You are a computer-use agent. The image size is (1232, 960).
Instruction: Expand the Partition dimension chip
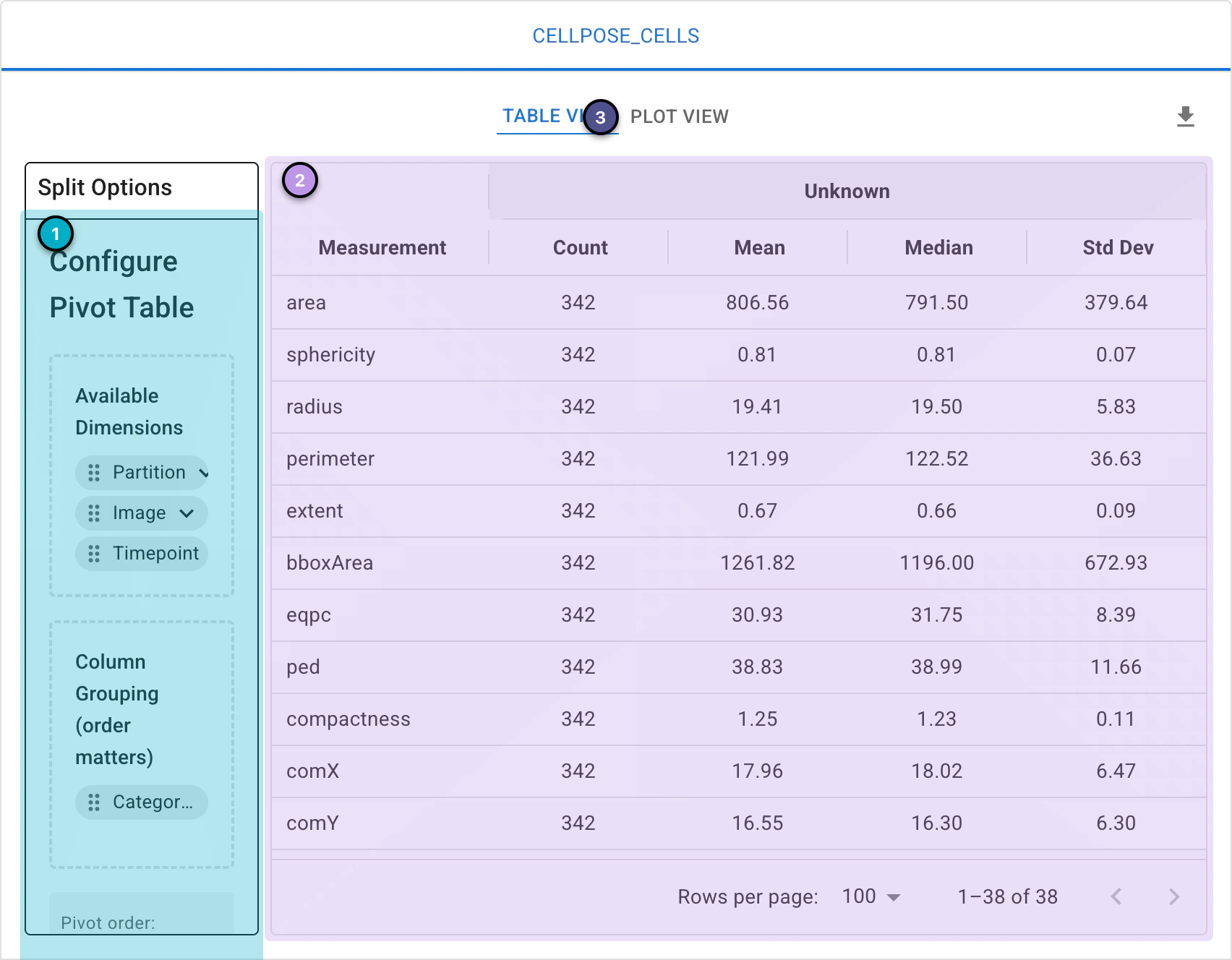[x=203, y=473]
